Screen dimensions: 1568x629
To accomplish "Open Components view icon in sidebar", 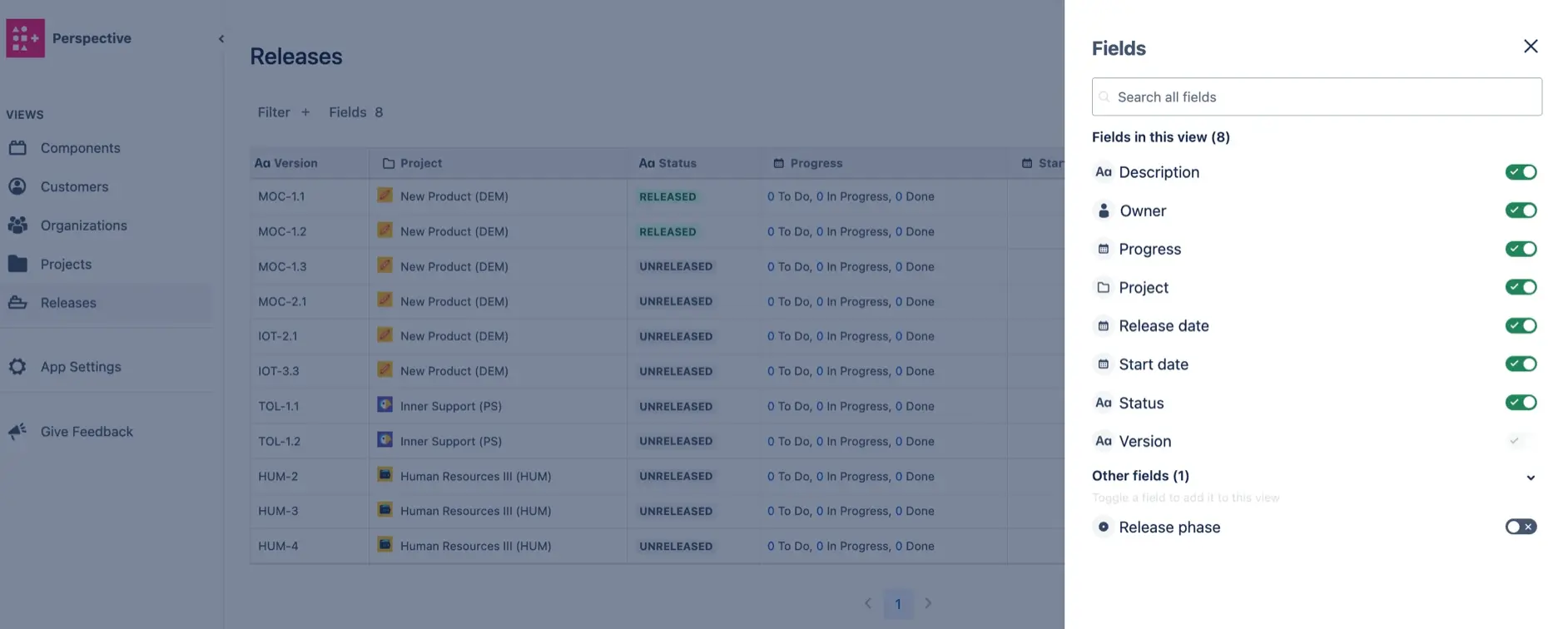I will point(17,148).
